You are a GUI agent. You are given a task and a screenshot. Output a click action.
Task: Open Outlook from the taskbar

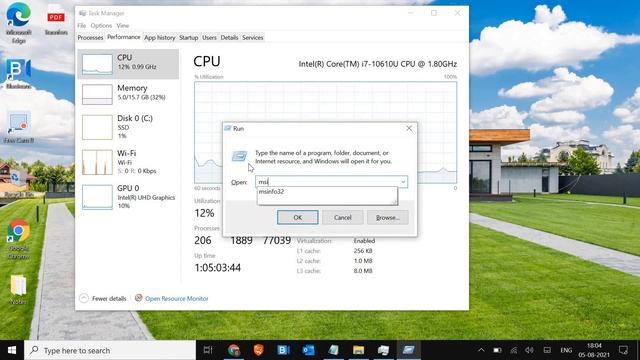tap(309, 350)
